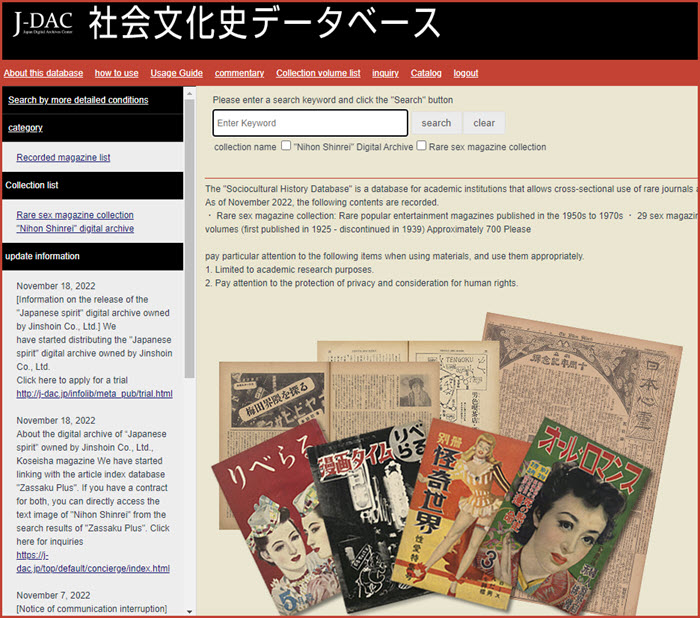Focus the Enter Keyword search field
The image size is (700, 618).
click(310, 123)
